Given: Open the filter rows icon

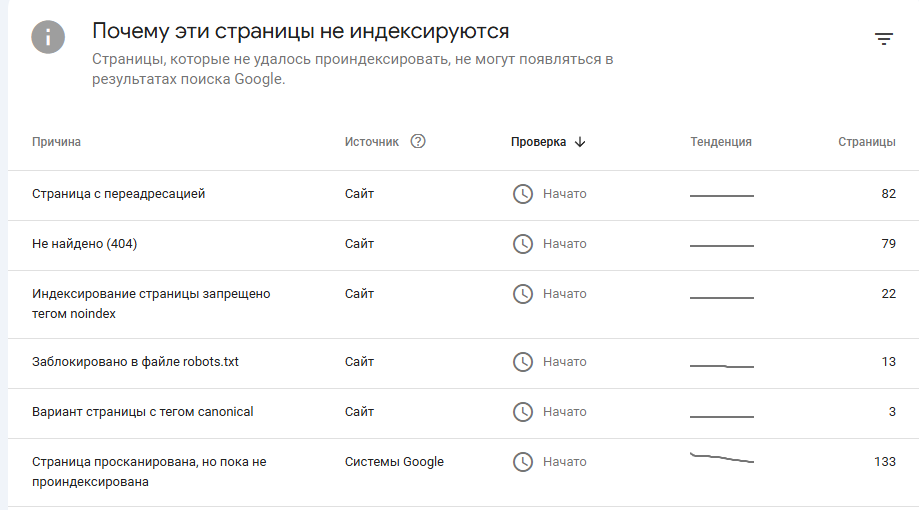Looking at the screenshot, I should [x=884, y=39].
